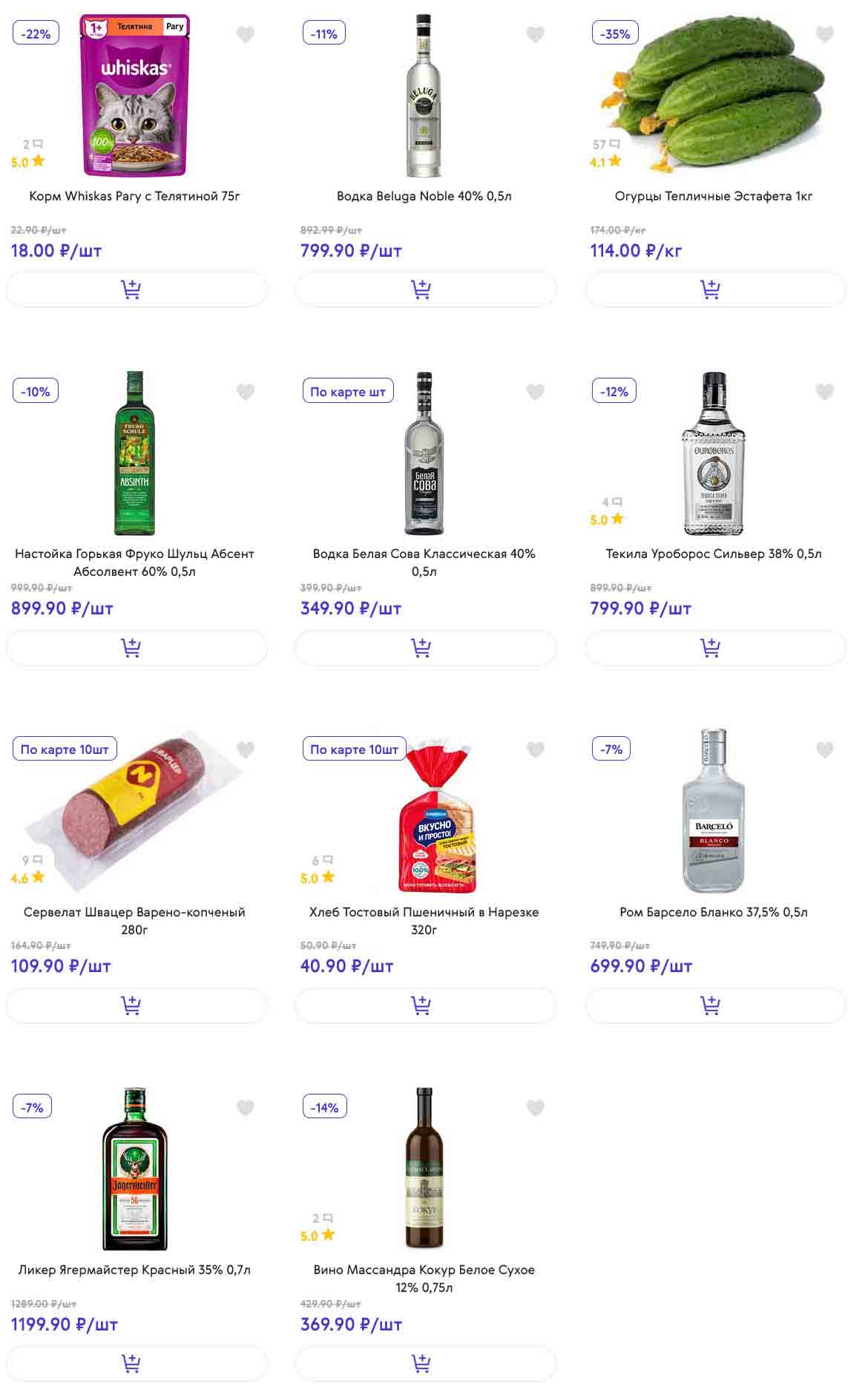The width and height of the screenshot is (868, 1398).
Task: Favorite the Whiskas cat food with heart
Action: click(246, 34)
